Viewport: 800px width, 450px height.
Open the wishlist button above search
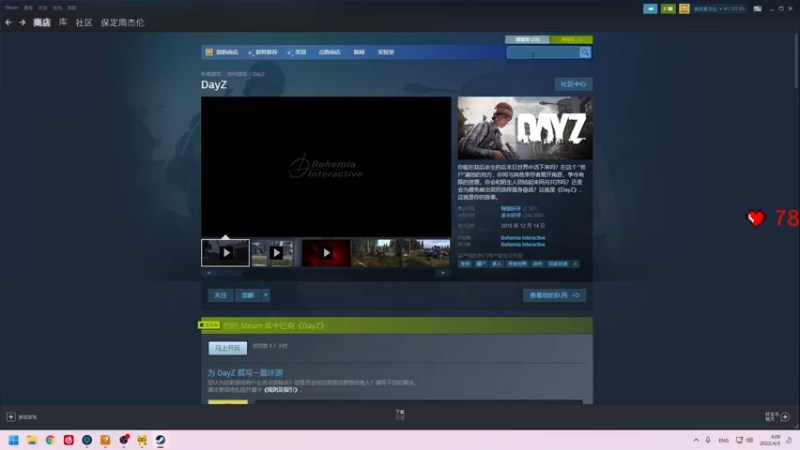coord(527,39)
